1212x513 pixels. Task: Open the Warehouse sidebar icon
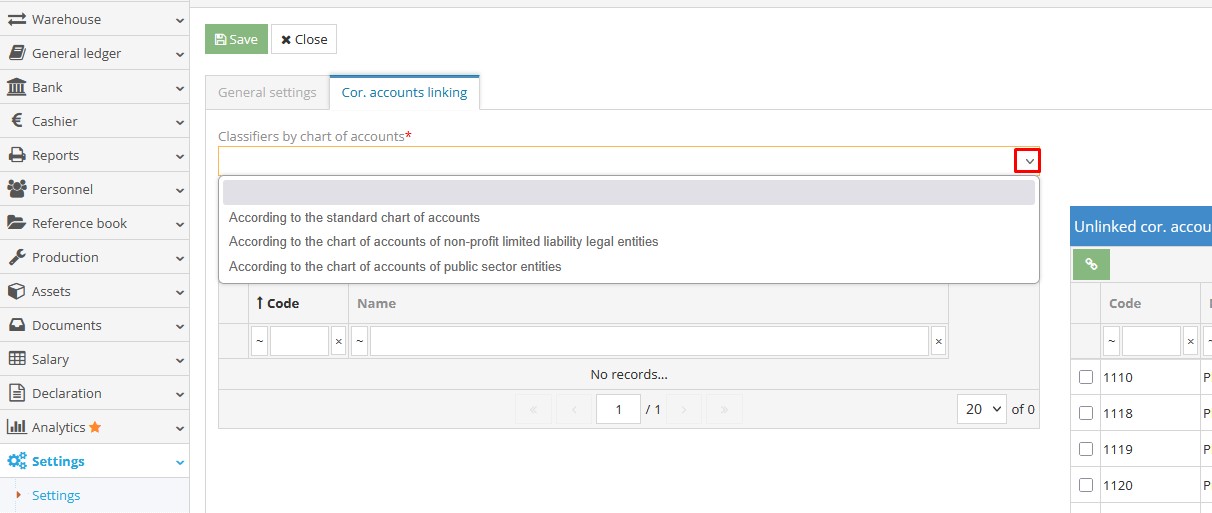[x=16, y=19]
